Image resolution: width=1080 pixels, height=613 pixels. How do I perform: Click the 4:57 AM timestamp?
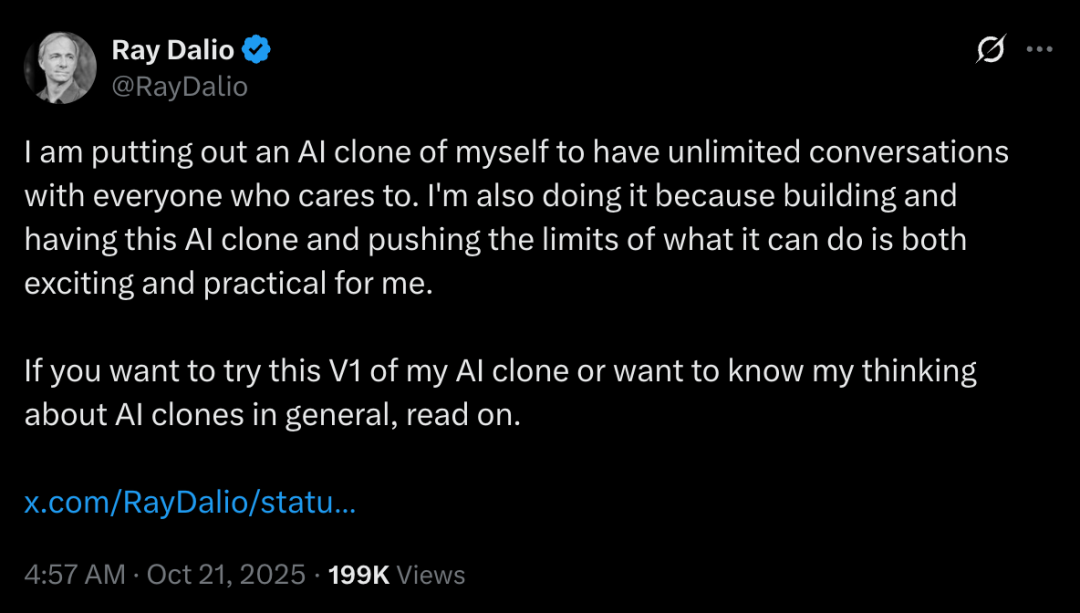click(x=75, y=575)
